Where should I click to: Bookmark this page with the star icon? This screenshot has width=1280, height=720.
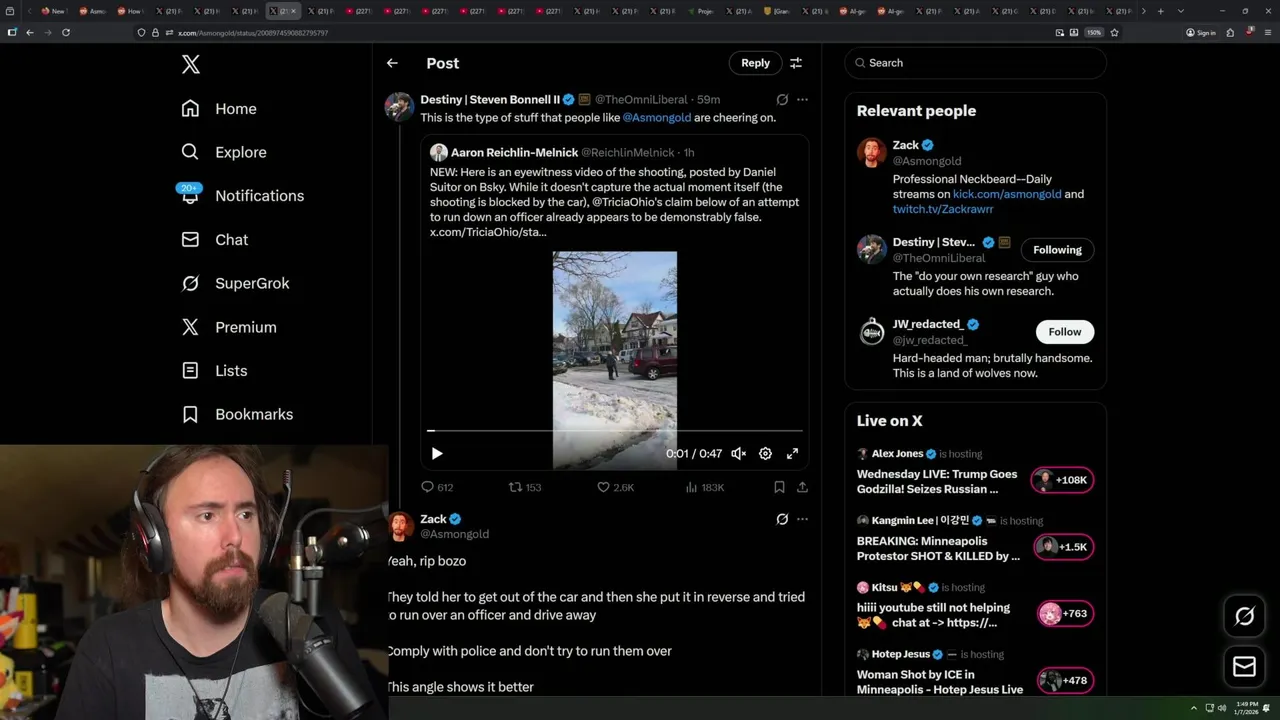click(1114, 32)
